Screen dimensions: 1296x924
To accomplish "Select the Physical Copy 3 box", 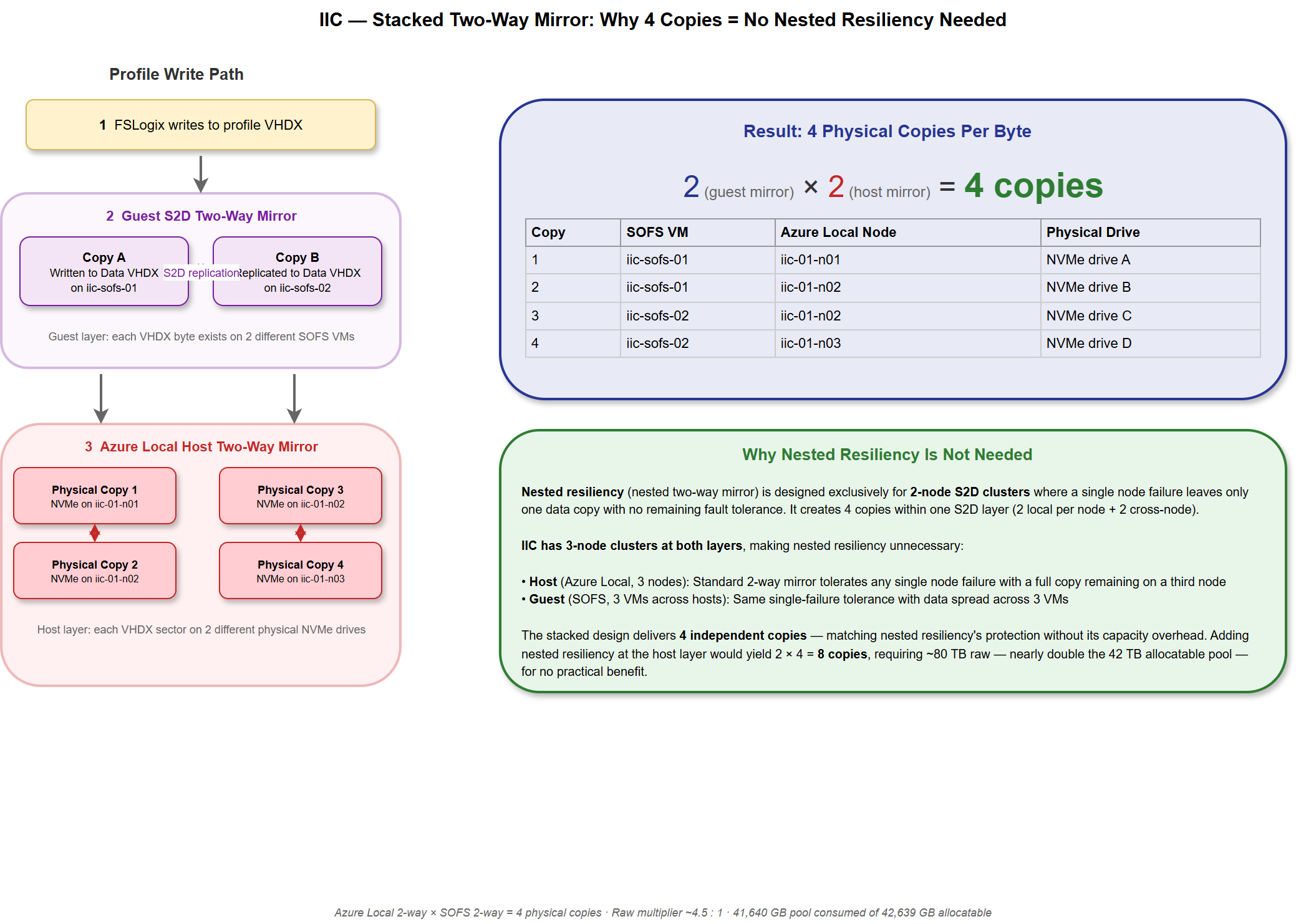I will tap(300, 496).
